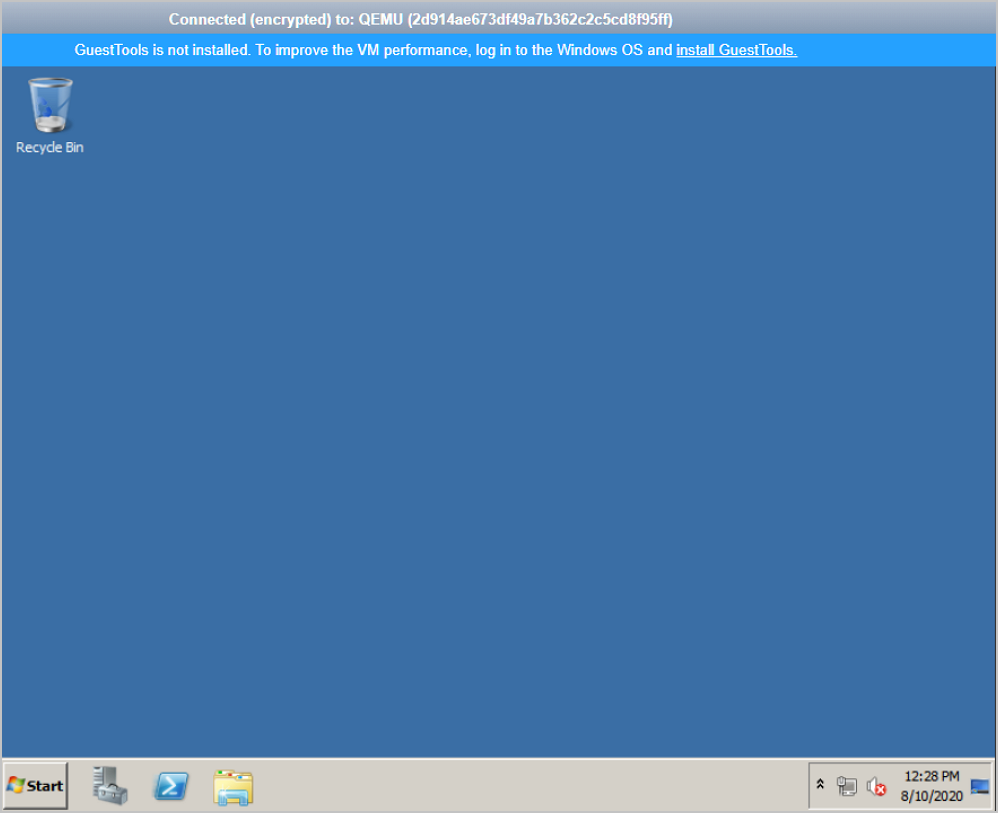Click the Recycle Bin text label
998x813 pixels.
pyautogui.click(x=50, y=148)
